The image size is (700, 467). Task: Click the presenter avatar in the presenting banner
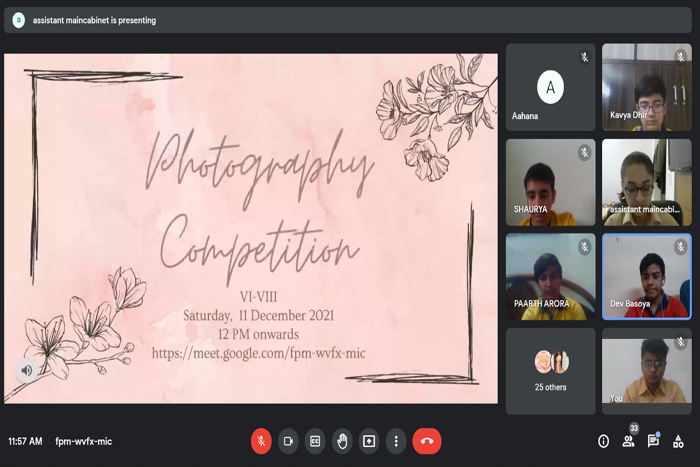pos(18,20)
